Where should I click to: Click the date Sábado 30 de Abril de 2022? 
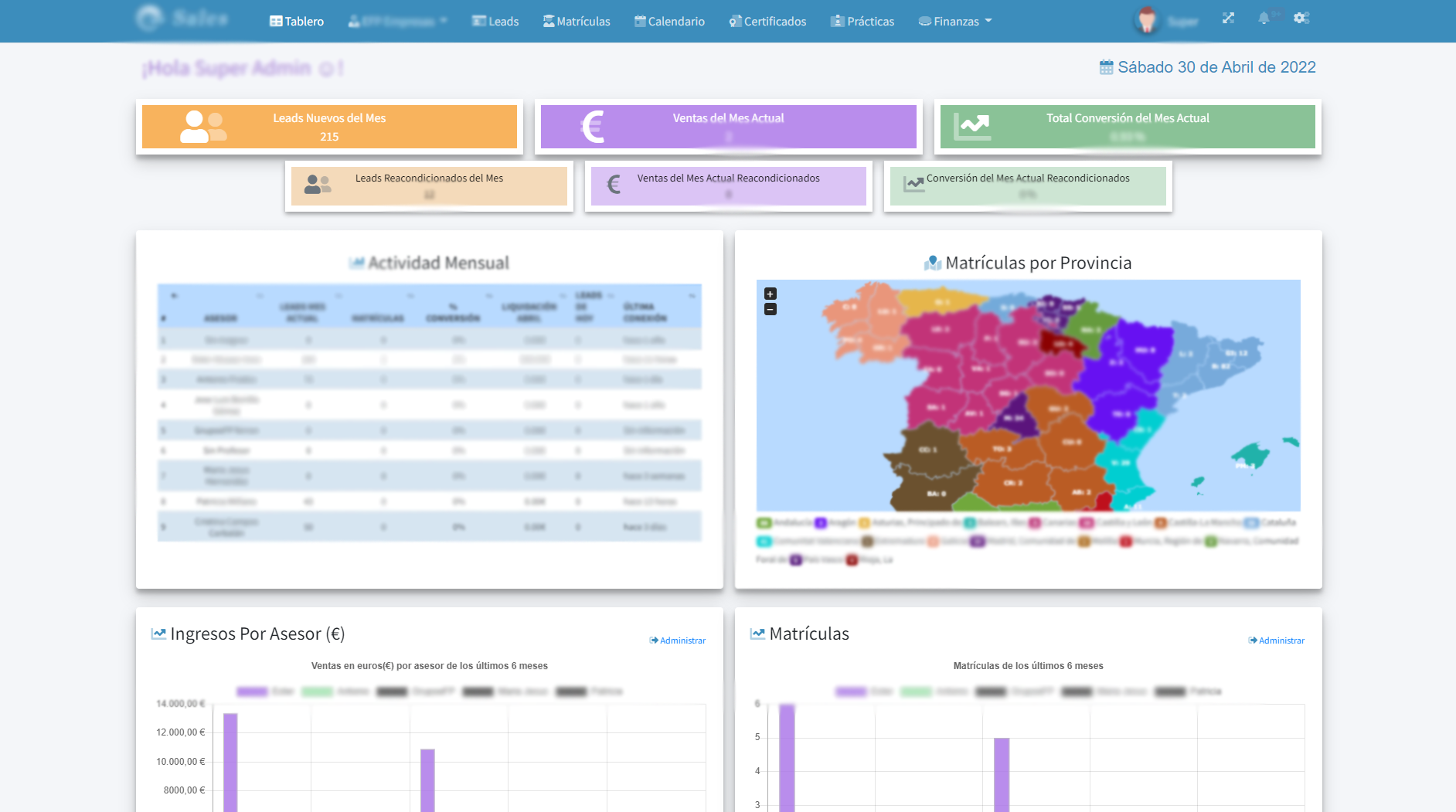coord(1216,67)
